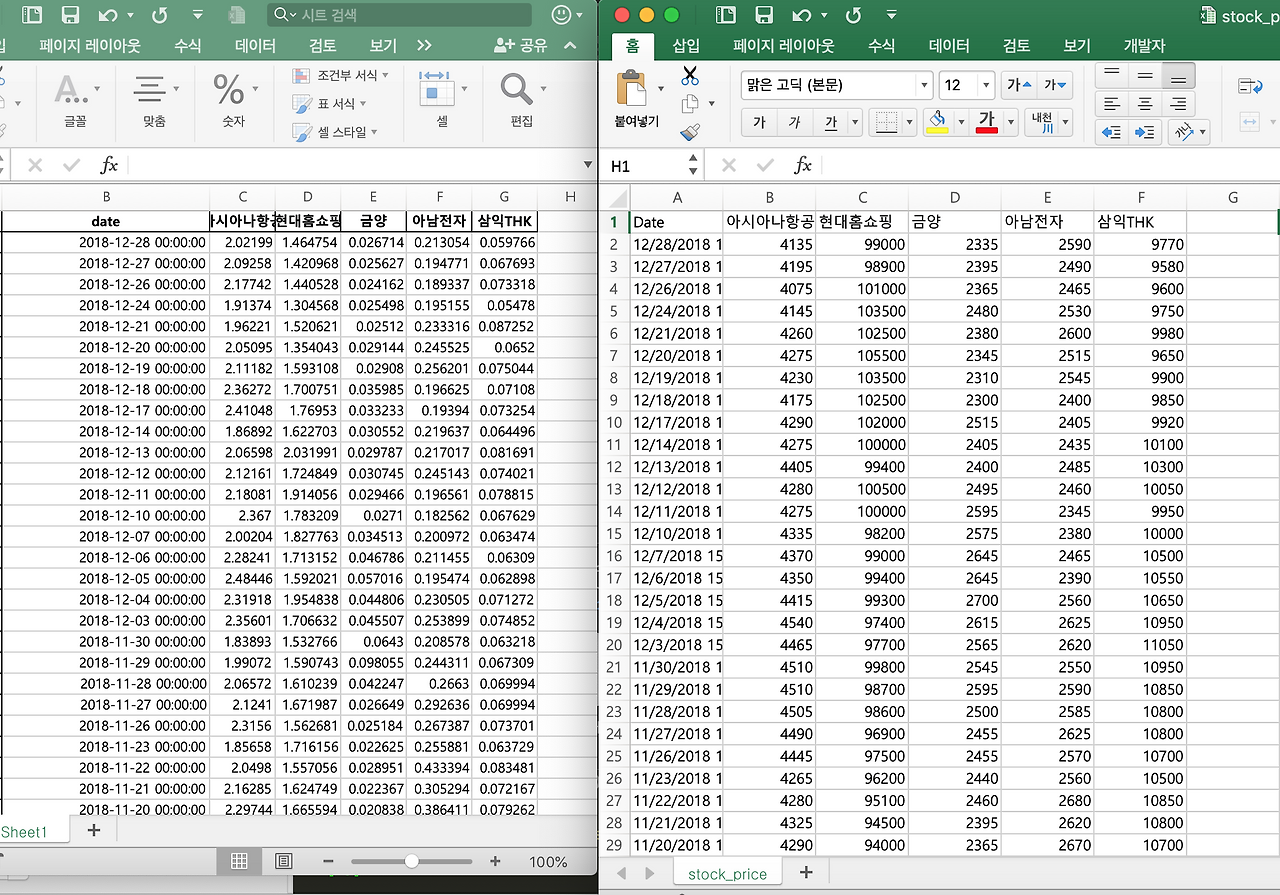Toggle bottom vertical alignment
The width and height of the screenshot is (1280, 895).
click(x=1179, y=75)
